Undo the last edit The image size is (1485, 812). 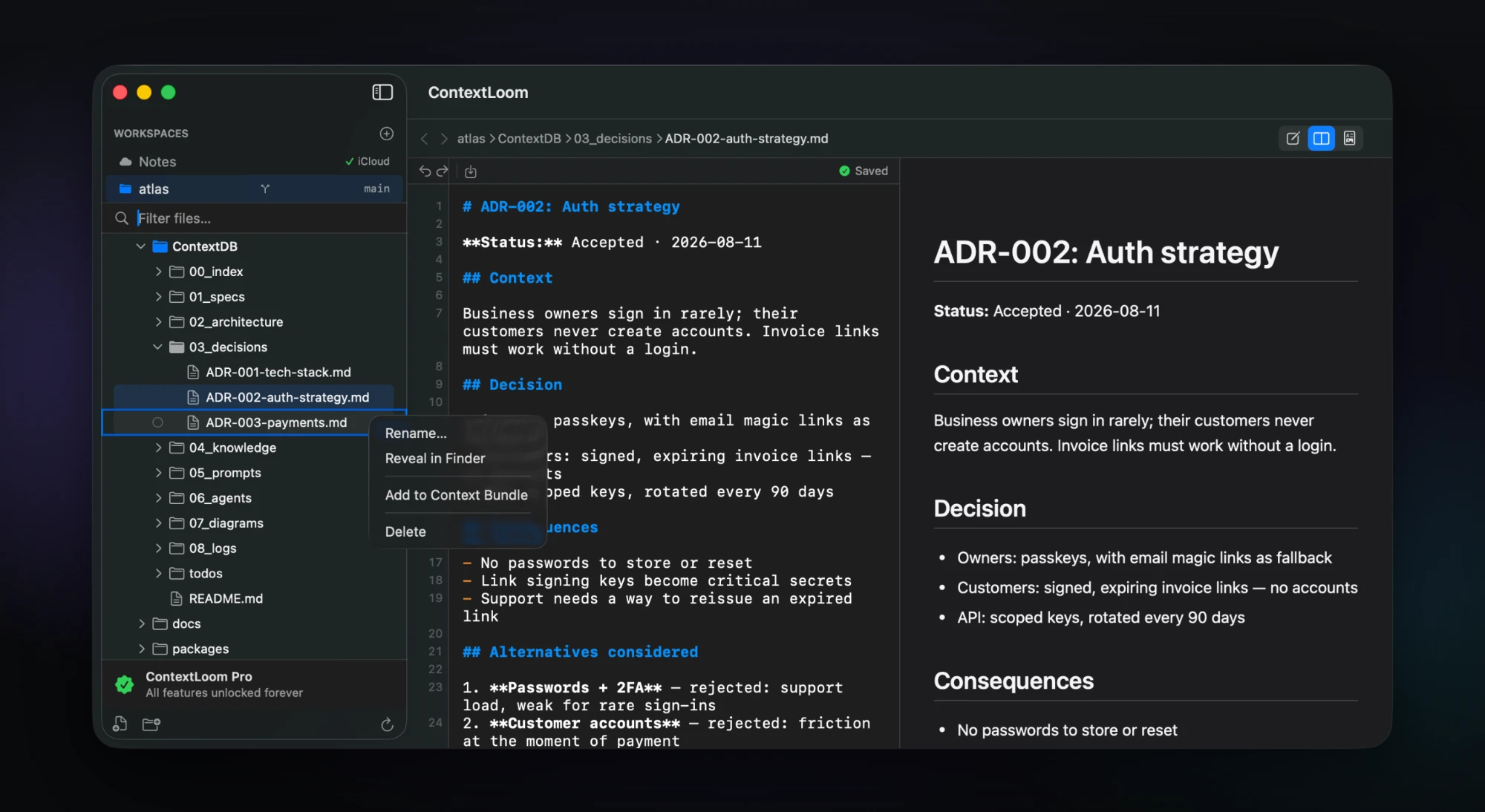tap(425, 171)
